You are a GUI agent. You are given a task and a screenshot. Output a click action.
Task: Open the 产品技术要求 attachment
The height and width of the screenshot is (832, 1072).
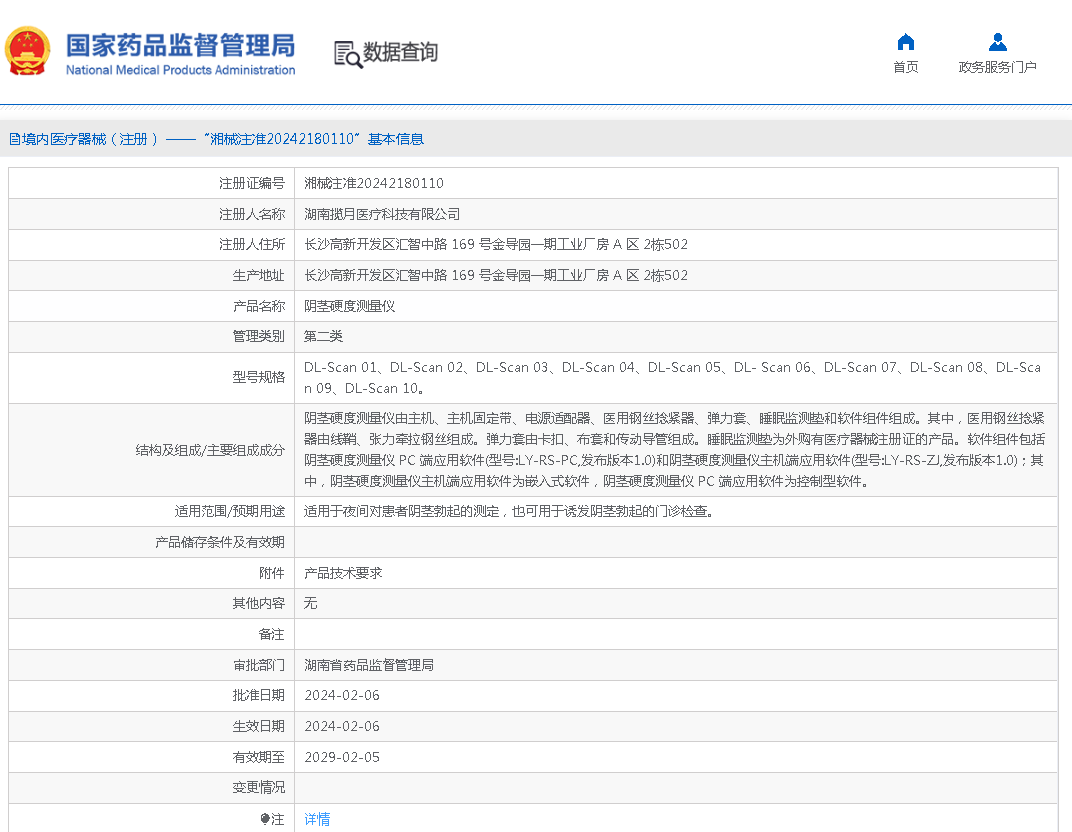343,573
